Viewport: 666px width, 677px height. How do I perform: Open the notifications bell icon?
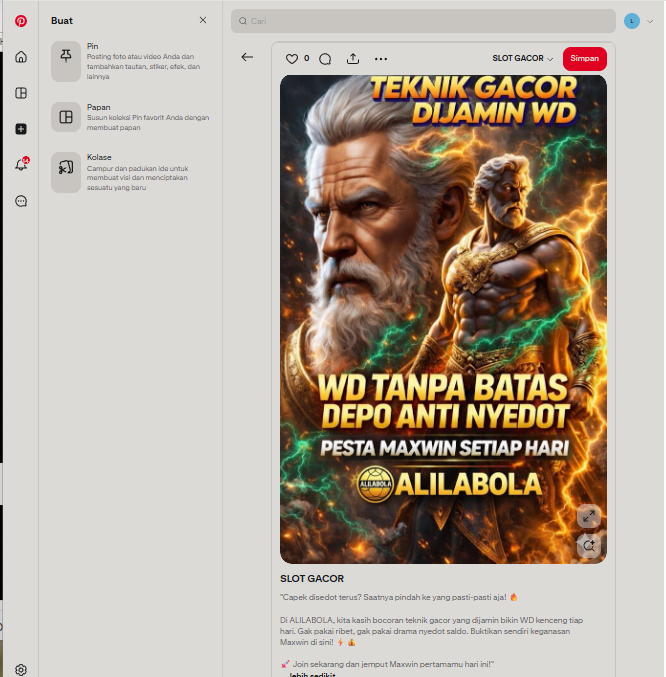21,165
